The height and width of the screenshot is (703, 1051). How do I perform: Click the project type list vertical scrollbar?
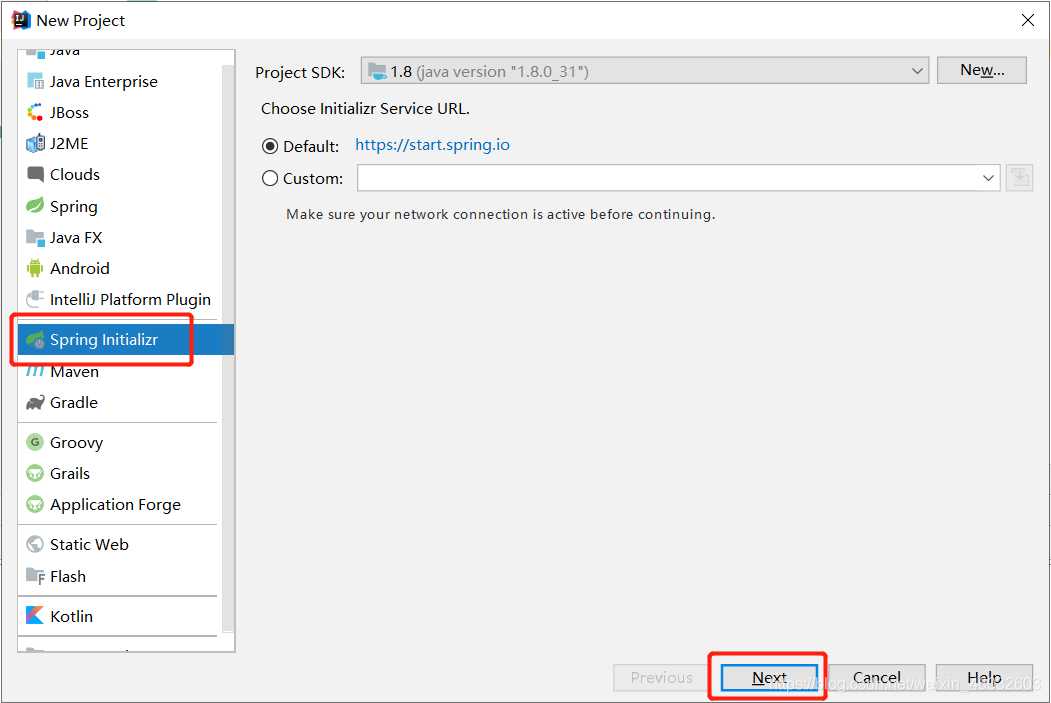(x=228, y=348)
